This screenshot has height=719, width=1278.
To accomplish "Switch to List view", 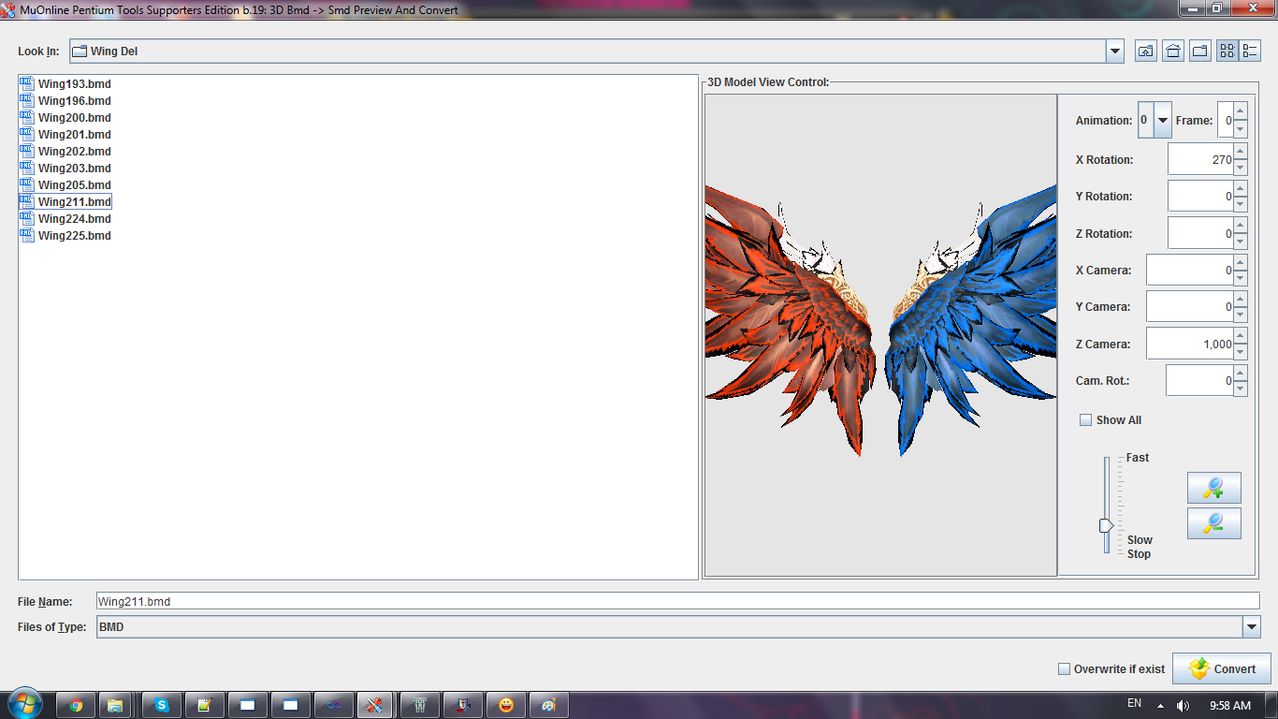I will [x=1227, y=51].
